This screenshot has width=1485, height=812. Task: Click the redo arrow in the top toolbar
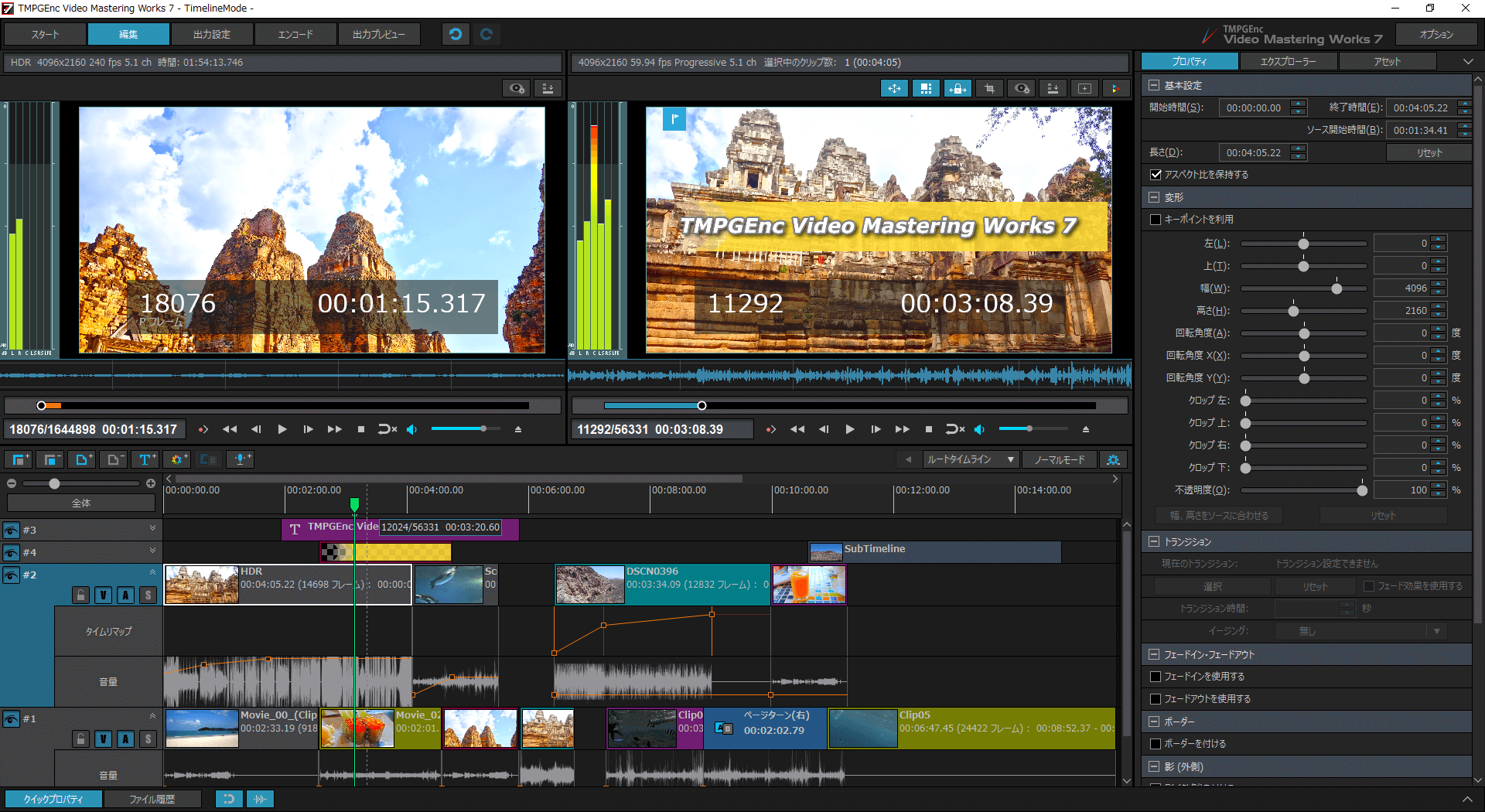(486, 34)
